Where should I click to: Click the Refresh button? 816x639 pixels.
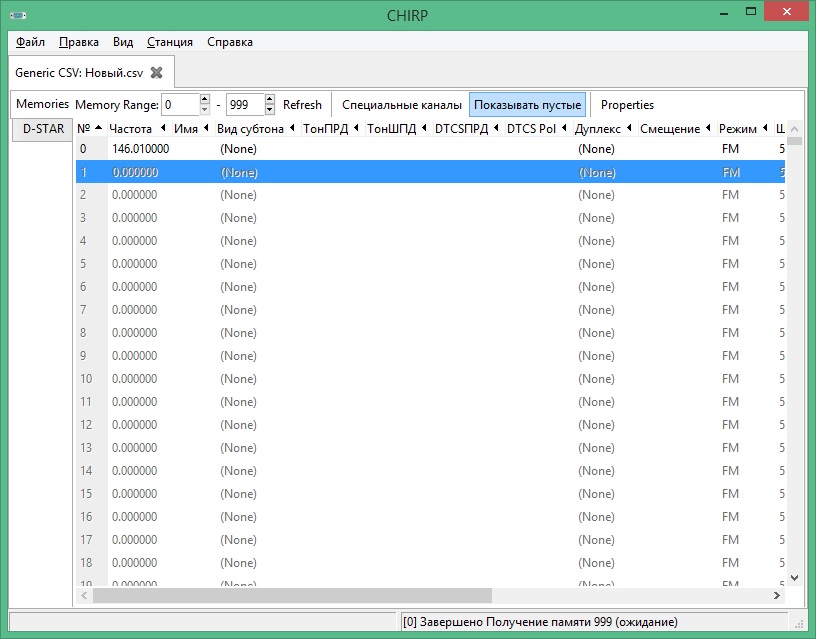coord(302,105)
